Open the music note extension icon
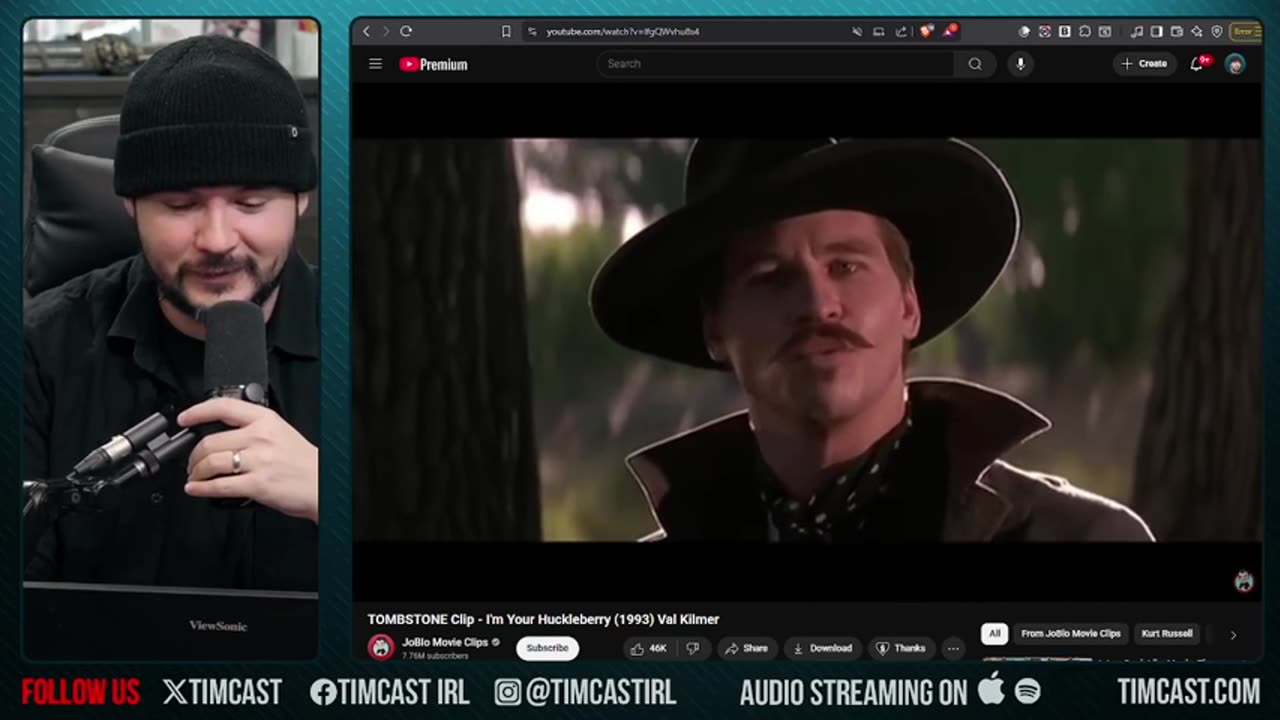 click(x=1136, y=31)
